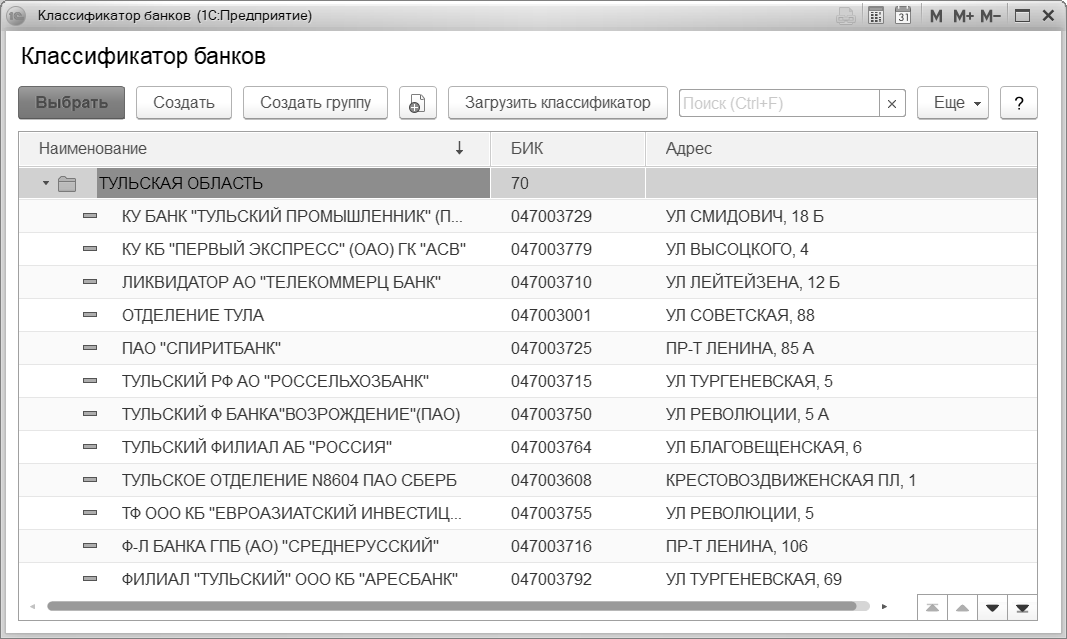Select ТУЛЬСКИЙ Ф БАНКА"ВОЗРОЖДЕНИЕ"(ПАО) row
The image size is (1067, 639).
click(x=528, y=414)
